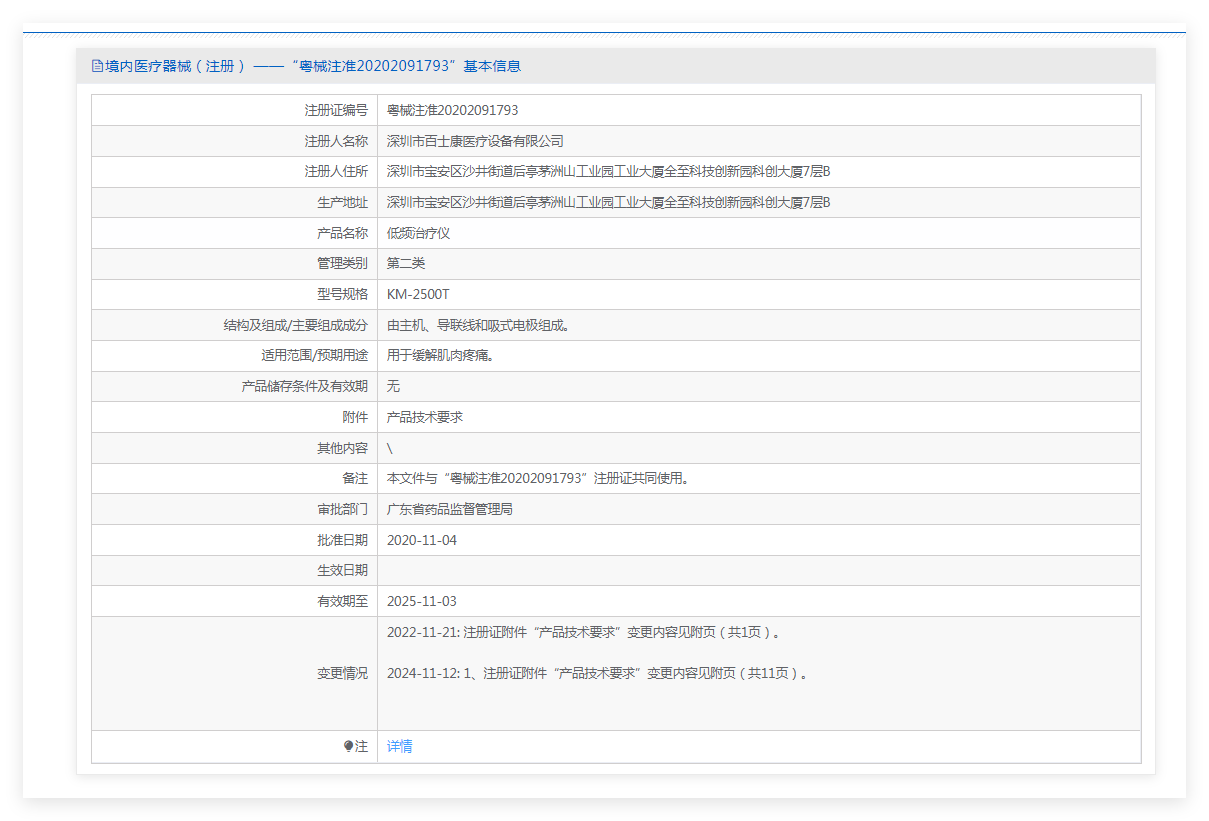Screen dimensions: 1209x821
Task: Select the expiry date 2025-11-03
Action: (x=422, y=601)
